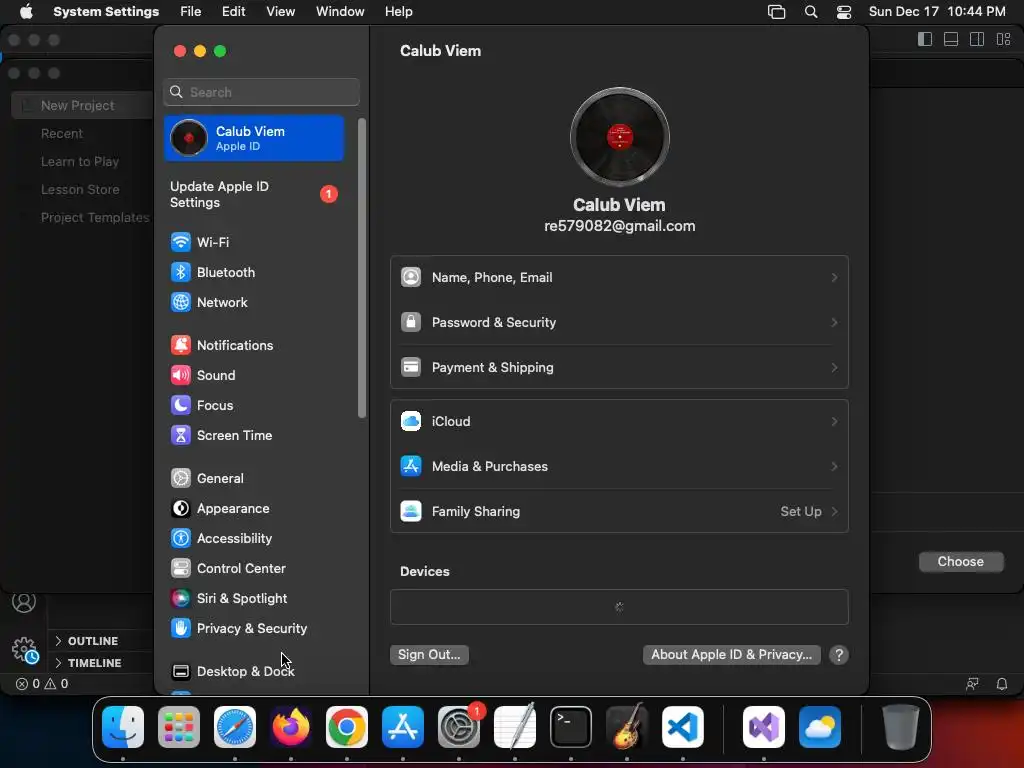Open Finder from the Dock
1024x768 pixels.
coord(123,727)
